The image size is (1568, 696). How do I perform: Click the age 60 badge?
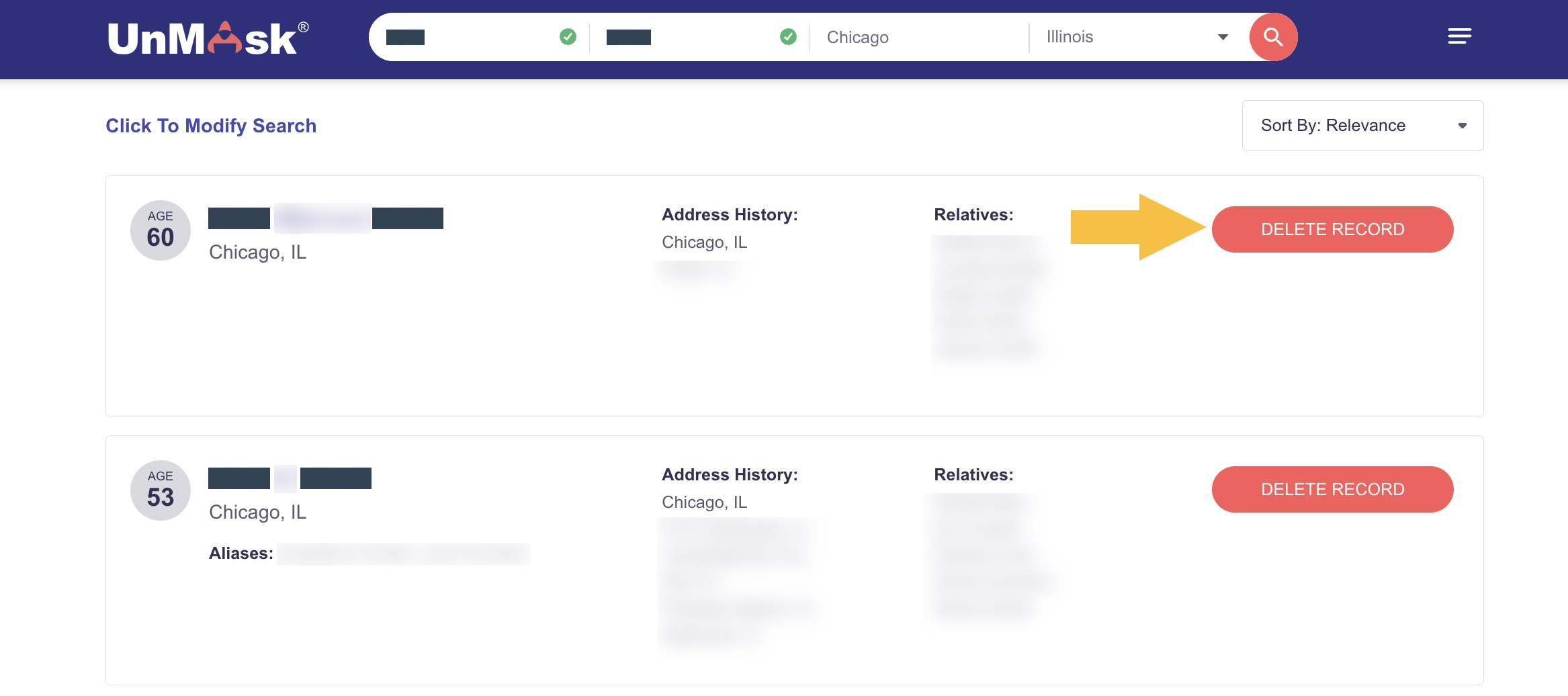(x=161, y=230)
